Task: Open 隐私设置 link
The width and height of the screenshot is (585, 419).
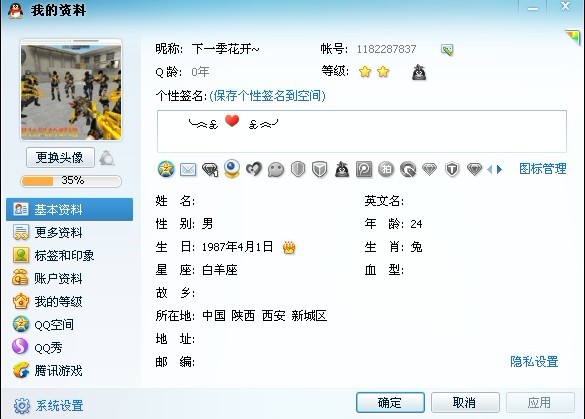Action: tap(534, 361)
